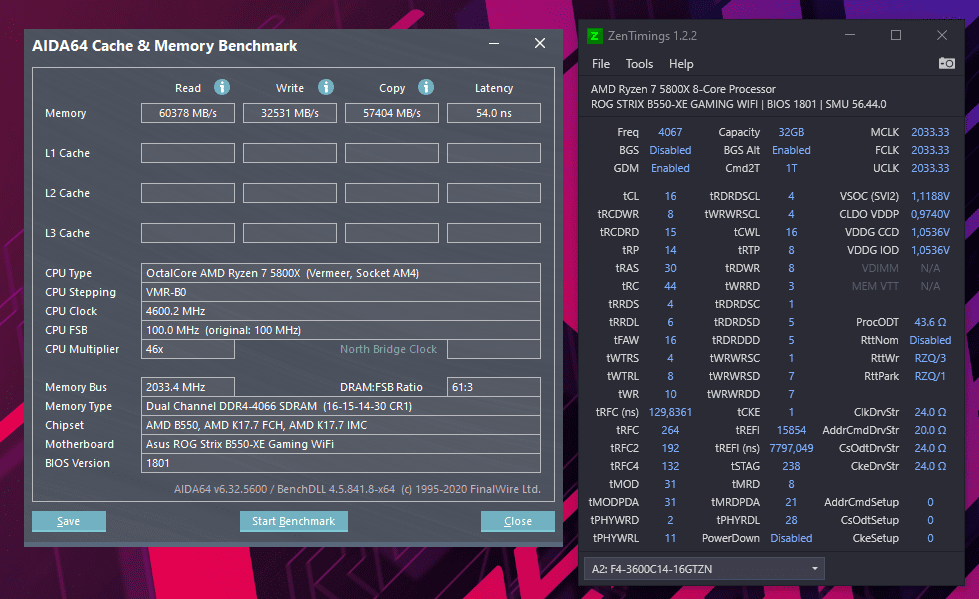Click the Close button in AIDA64 window

tap(518, 521)
